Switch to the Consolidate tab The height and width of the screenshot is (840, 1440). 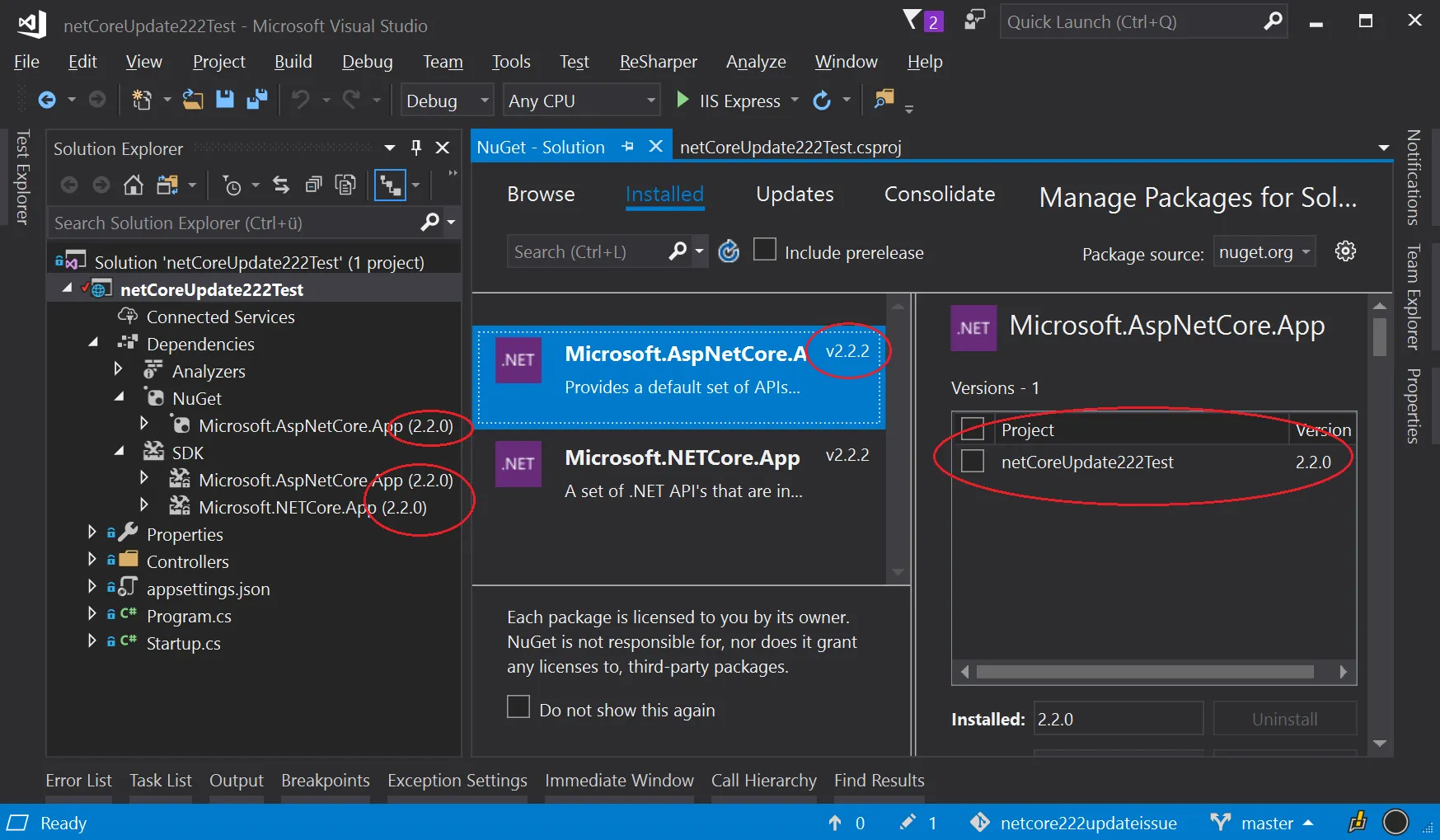pos(940,195)
